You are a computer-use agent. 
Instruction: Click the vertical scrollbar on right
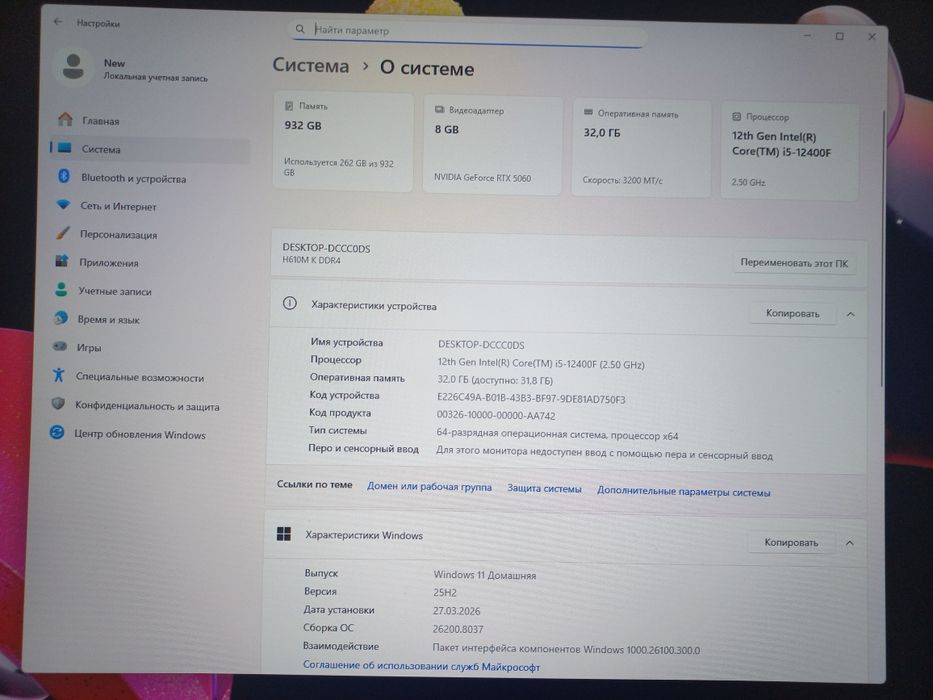coord(882,250)
